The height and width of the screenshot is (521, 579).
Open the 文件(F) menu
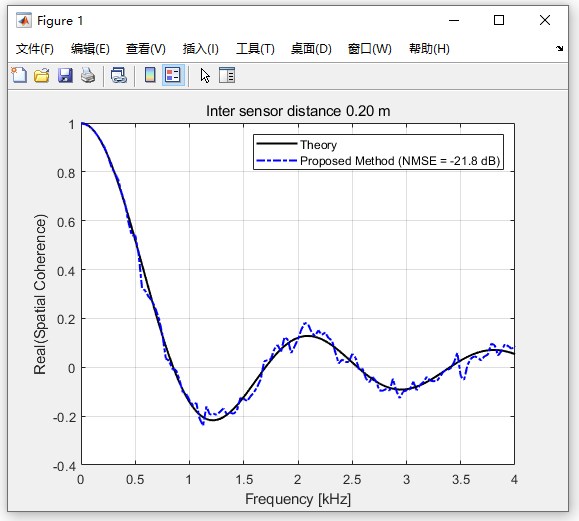click(x=35, y=49)
